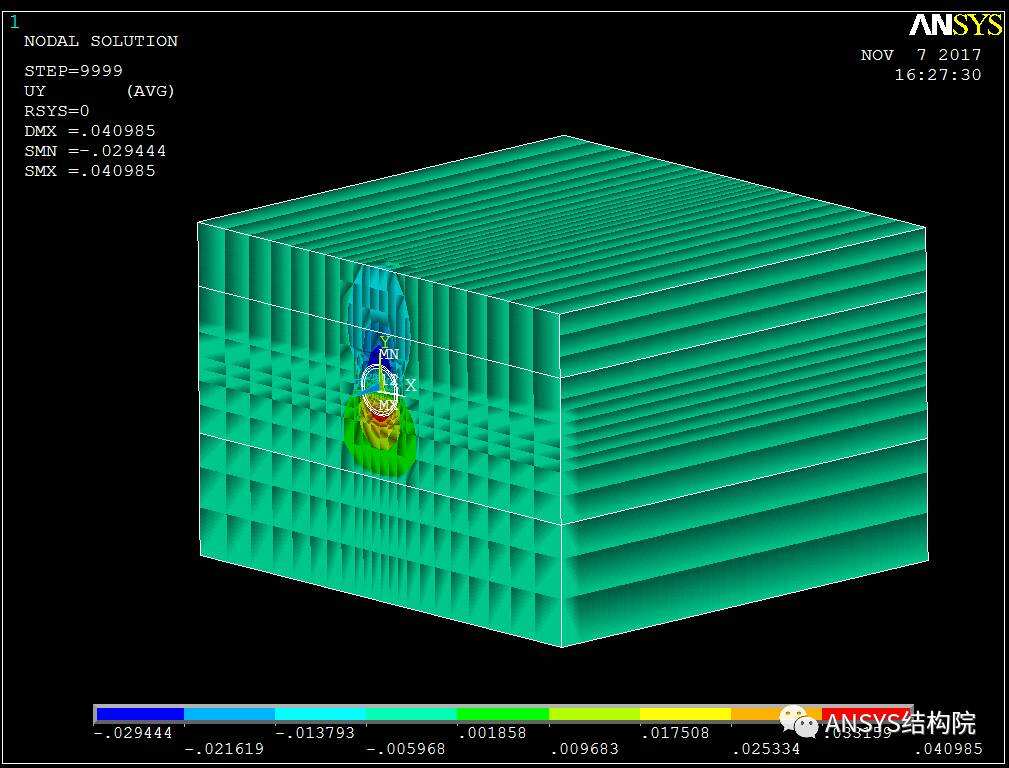Click the X axis label of the triad
The height and width of the screenshot is (768, 1009).
pyautogui.click(x=411, y=385)
